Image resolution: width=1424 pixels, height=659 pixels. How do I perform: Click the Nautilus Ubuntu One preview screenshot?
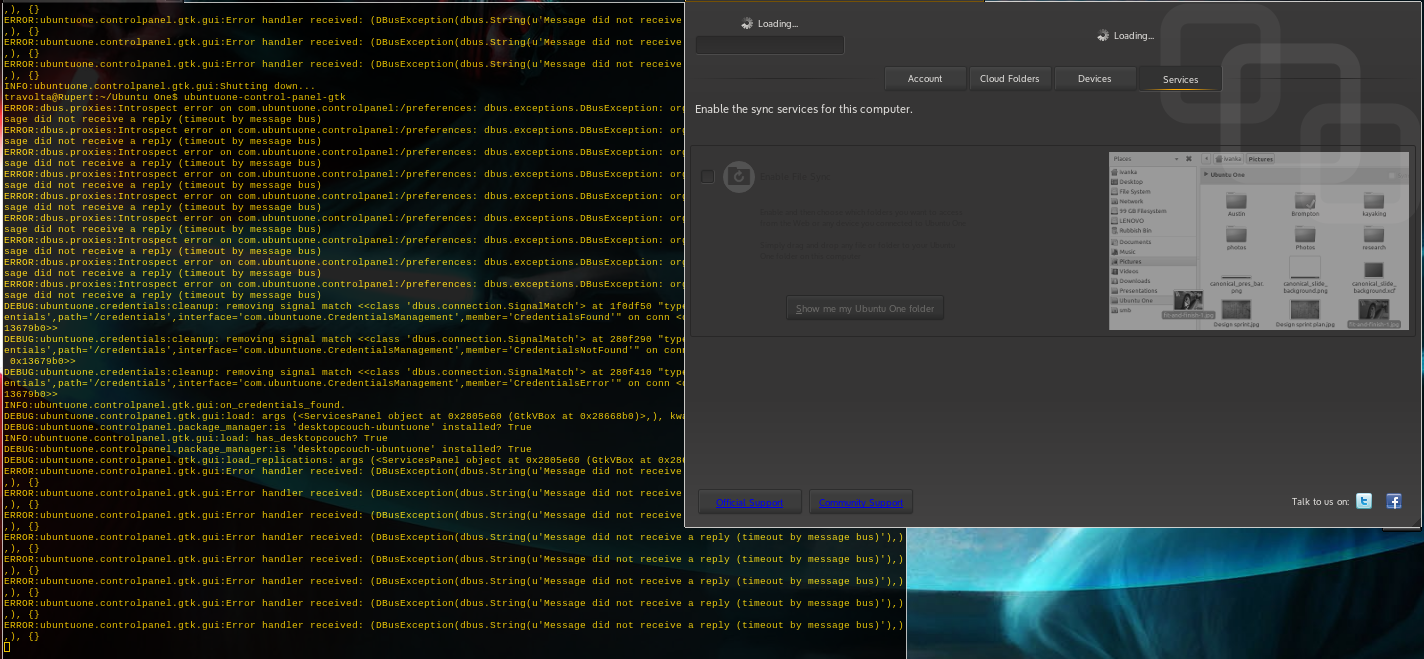point(1258,240)
